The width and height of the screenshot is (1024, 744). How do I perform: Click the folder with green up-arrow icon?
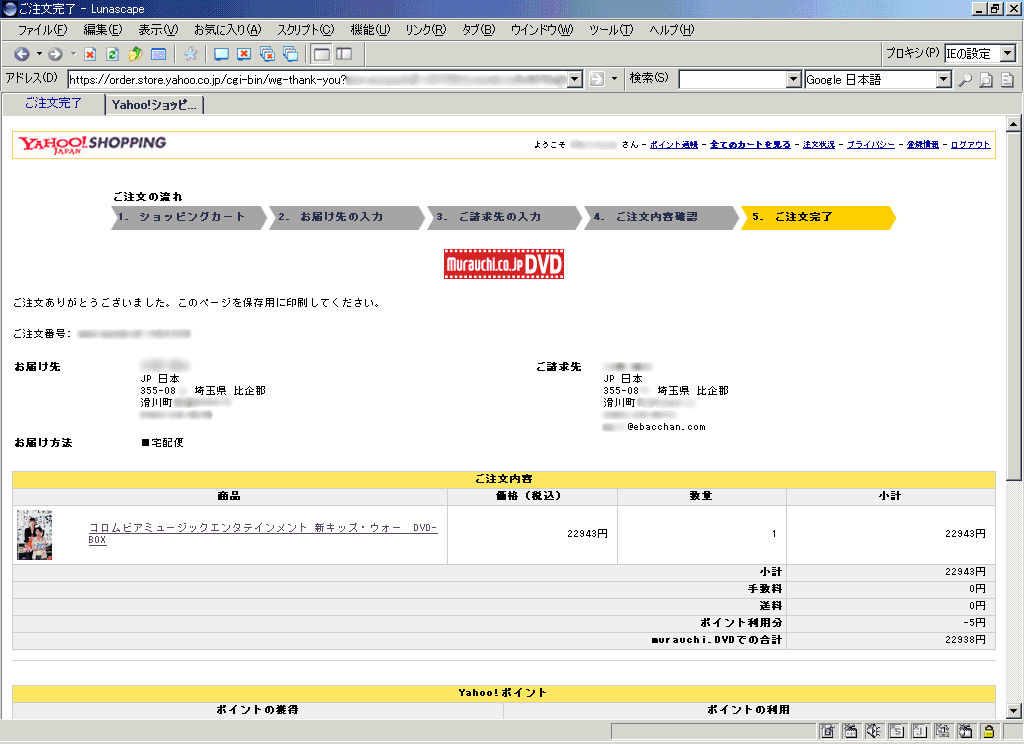point(135,54)
